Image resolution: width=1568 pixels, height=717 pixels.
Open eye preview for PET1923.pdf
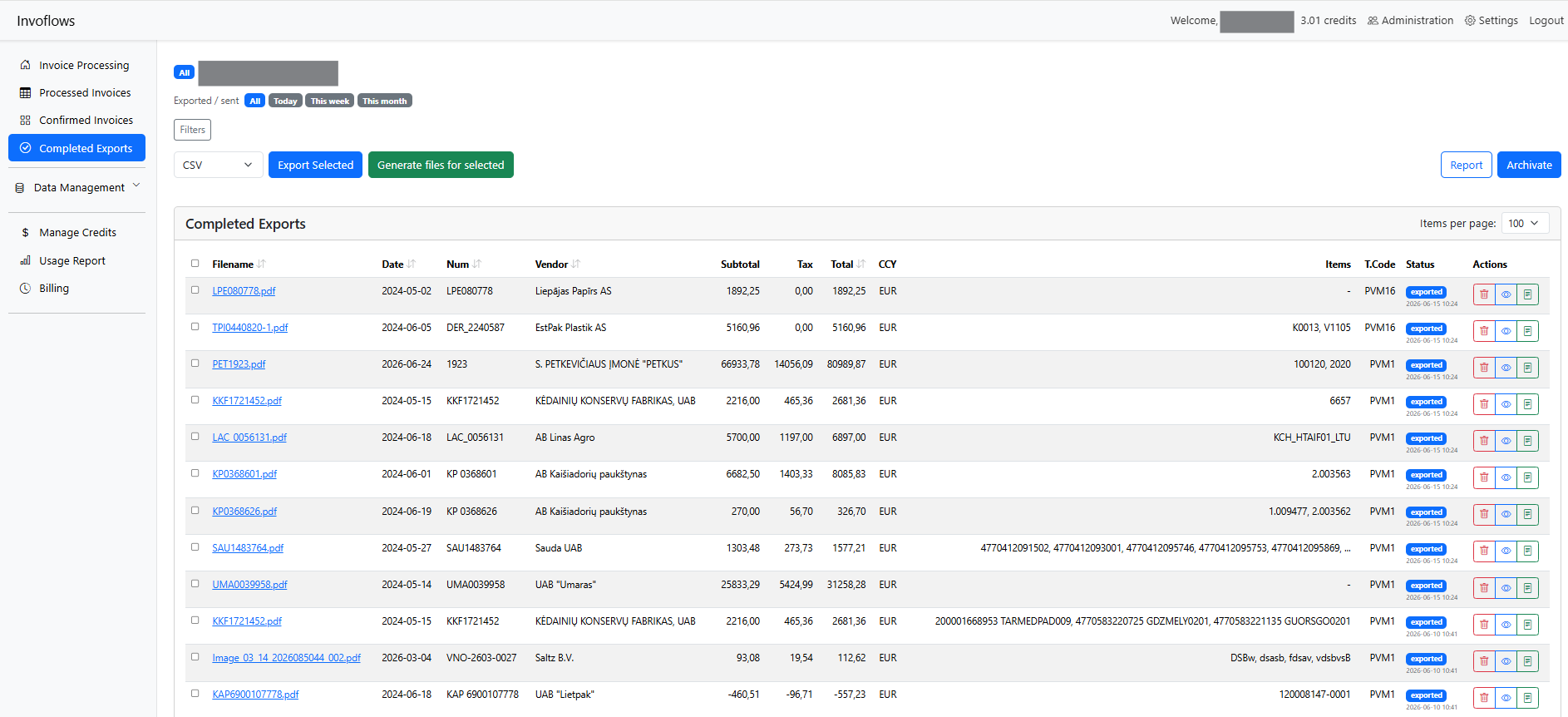click(1506, 368)
